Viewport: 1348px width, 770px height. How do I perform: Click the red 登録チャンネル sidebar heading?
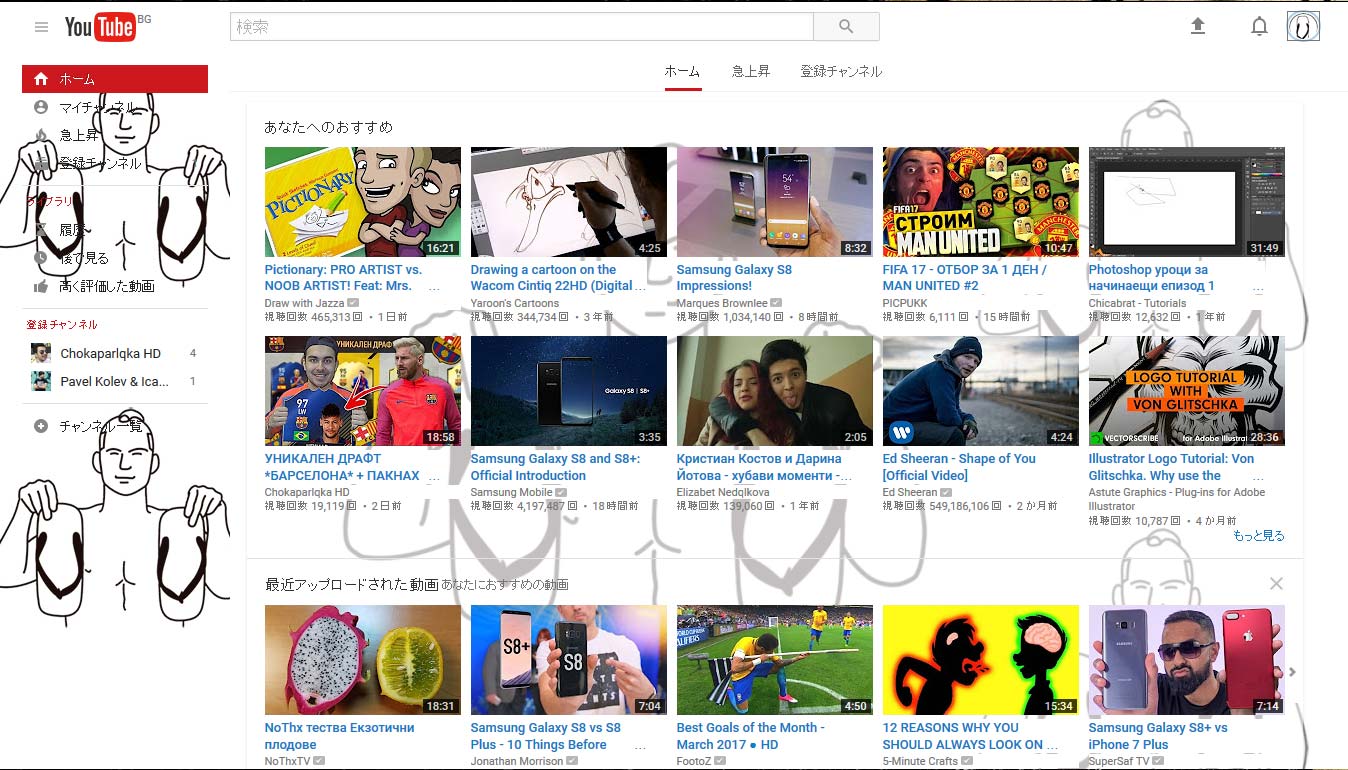[62, 325]
